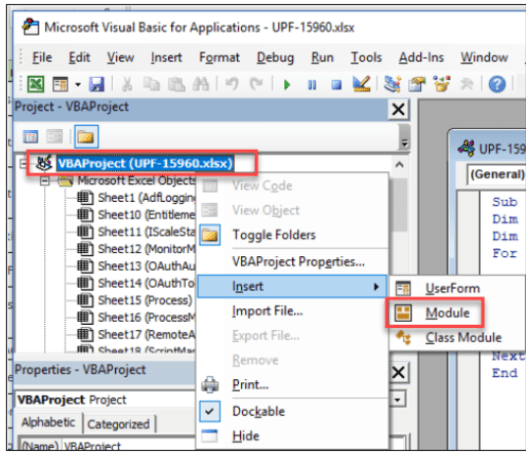This screenshot has height=455, width=526.
Task: Select Sheet1 (AdfLogging) in project tree
Action: (x=146, y=198)
